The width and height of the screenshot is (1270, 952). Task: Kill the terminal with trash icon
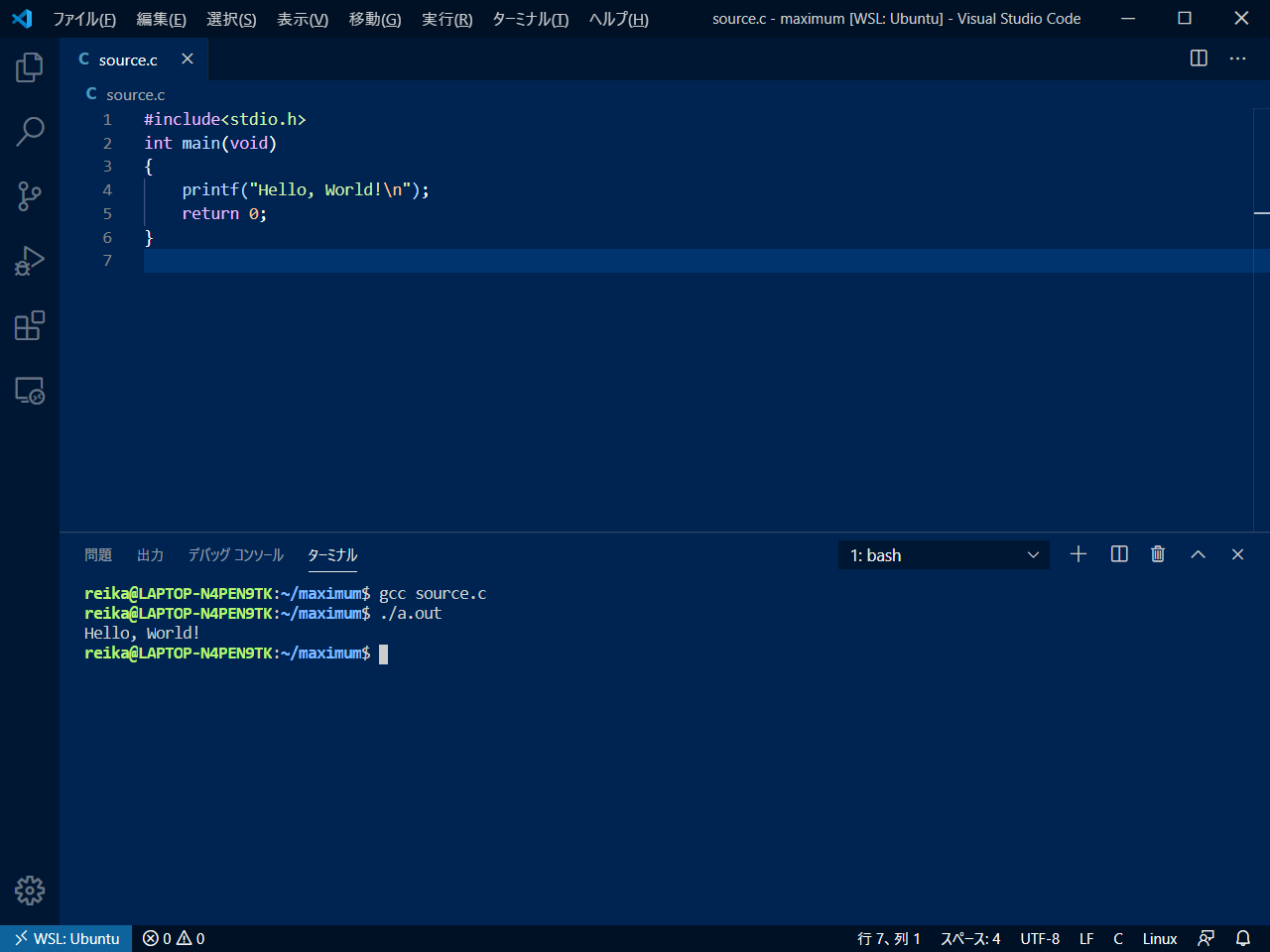point(1157,554)
